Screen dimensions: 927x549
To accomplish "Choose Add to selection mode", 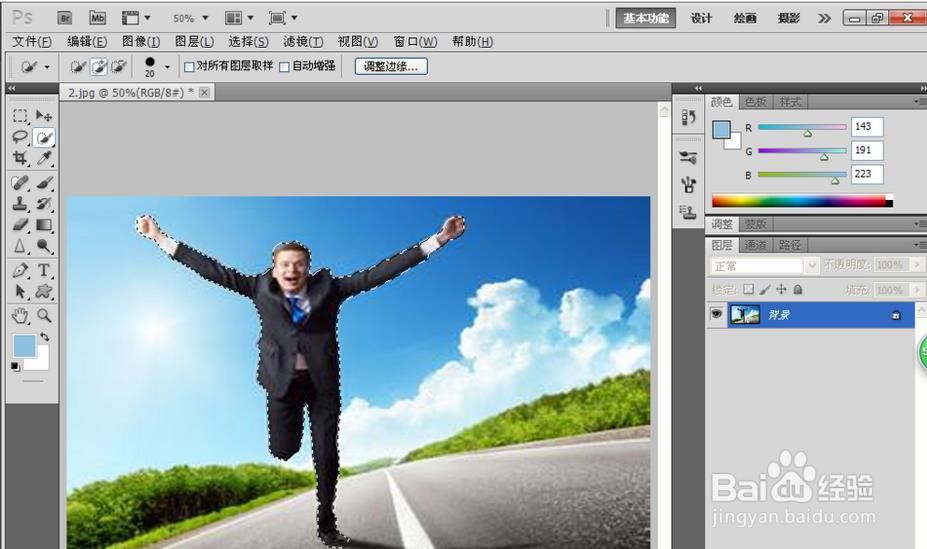I will coord(99,67).
